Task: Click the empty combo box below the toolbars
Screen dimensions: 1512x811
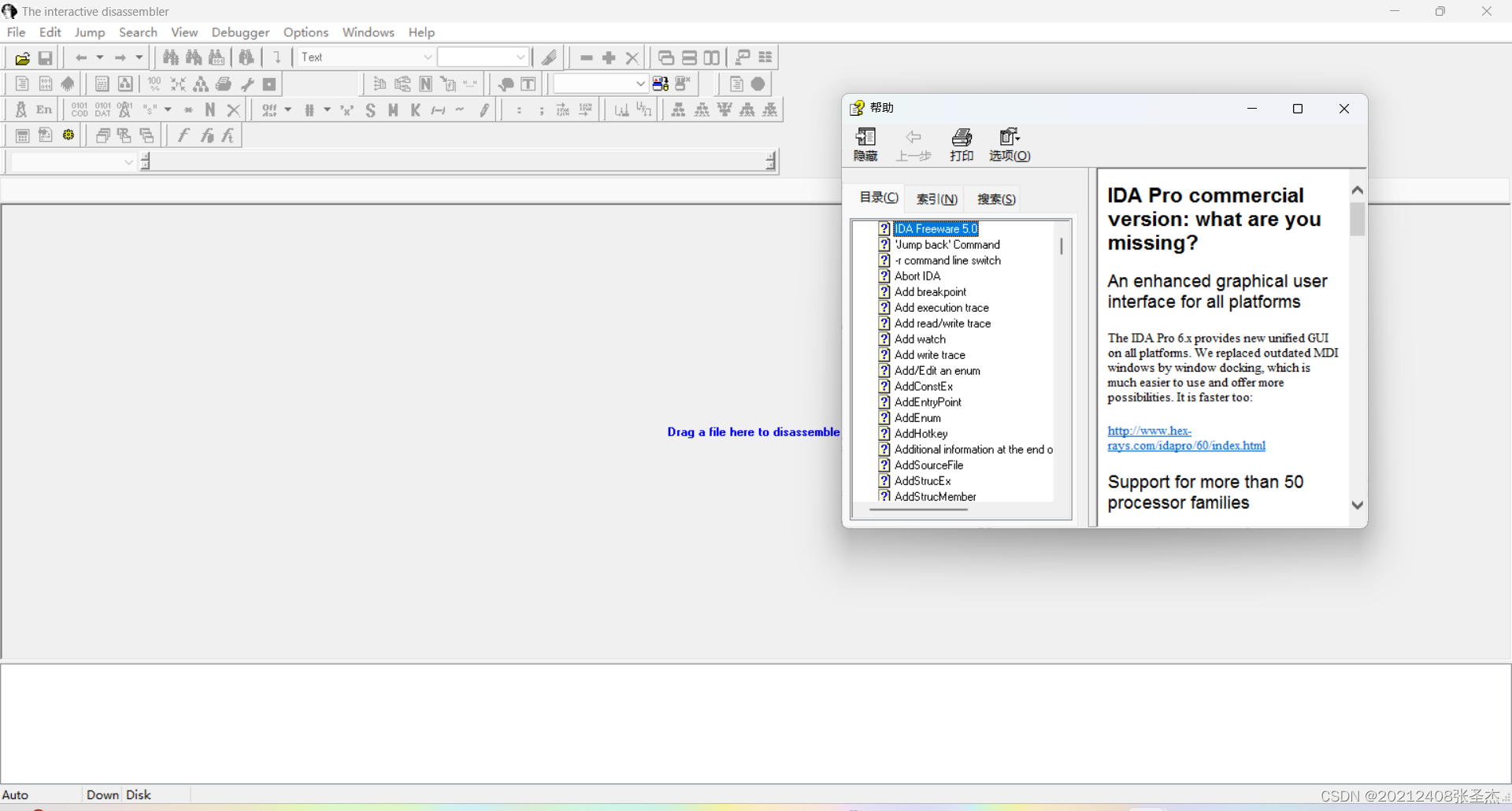Action: point(73,162)
